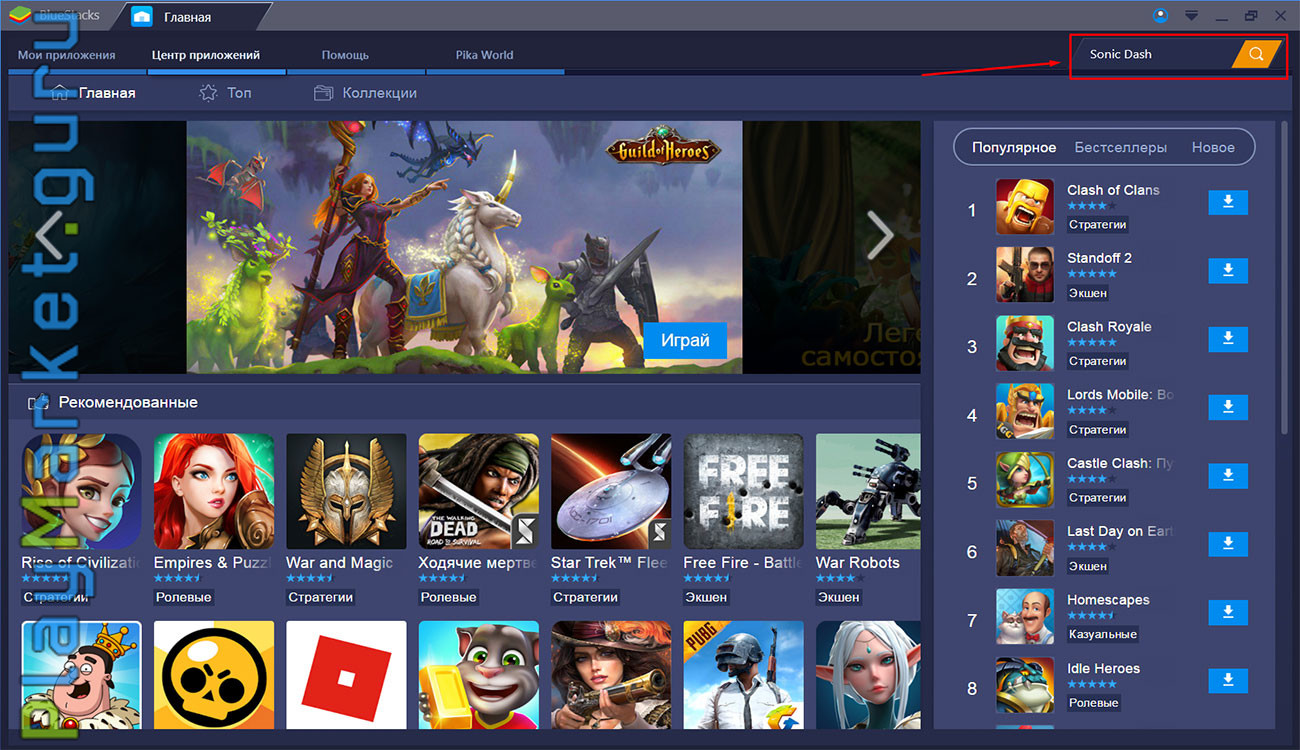Viewport: 1300px width, 750px height.
Task: Click the Ролевые tag under Empires & Puzzles
Action: (x=184, y=597)
